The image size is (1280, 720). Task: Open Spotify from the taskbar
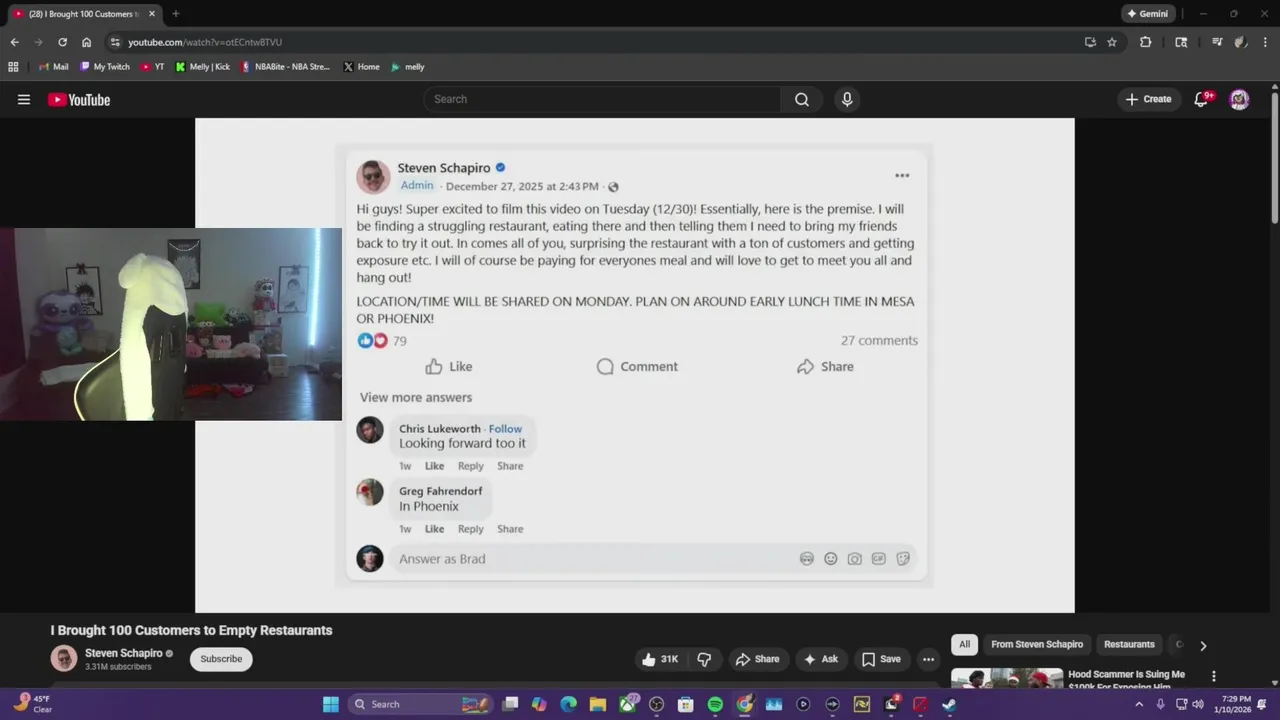coord(715,704)
